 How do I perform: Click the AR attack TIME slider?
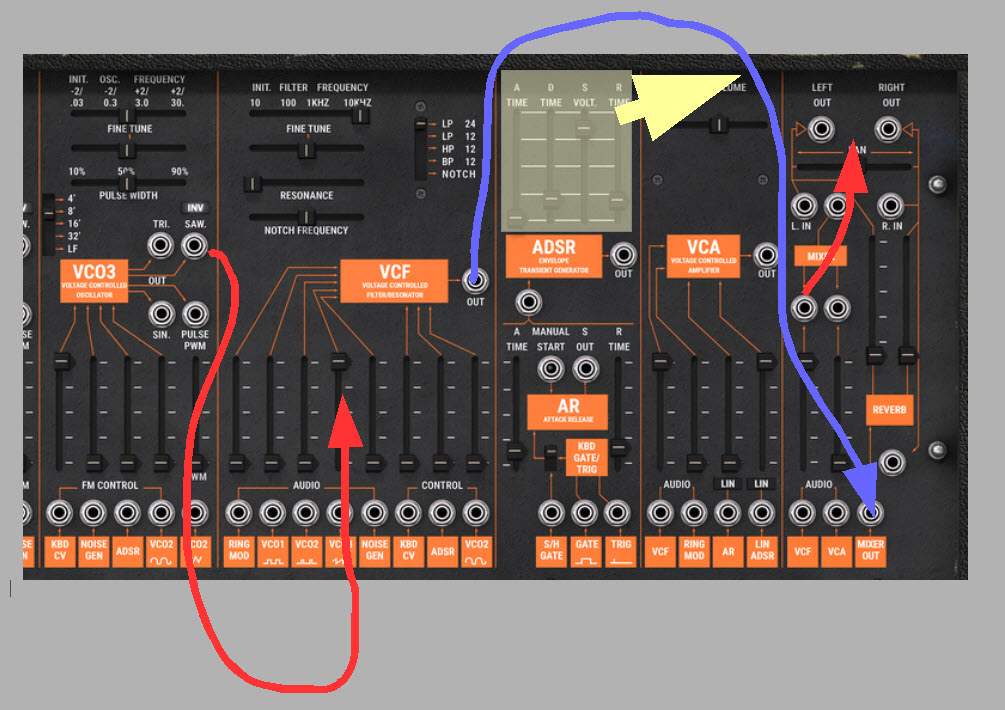coord(515,413)
